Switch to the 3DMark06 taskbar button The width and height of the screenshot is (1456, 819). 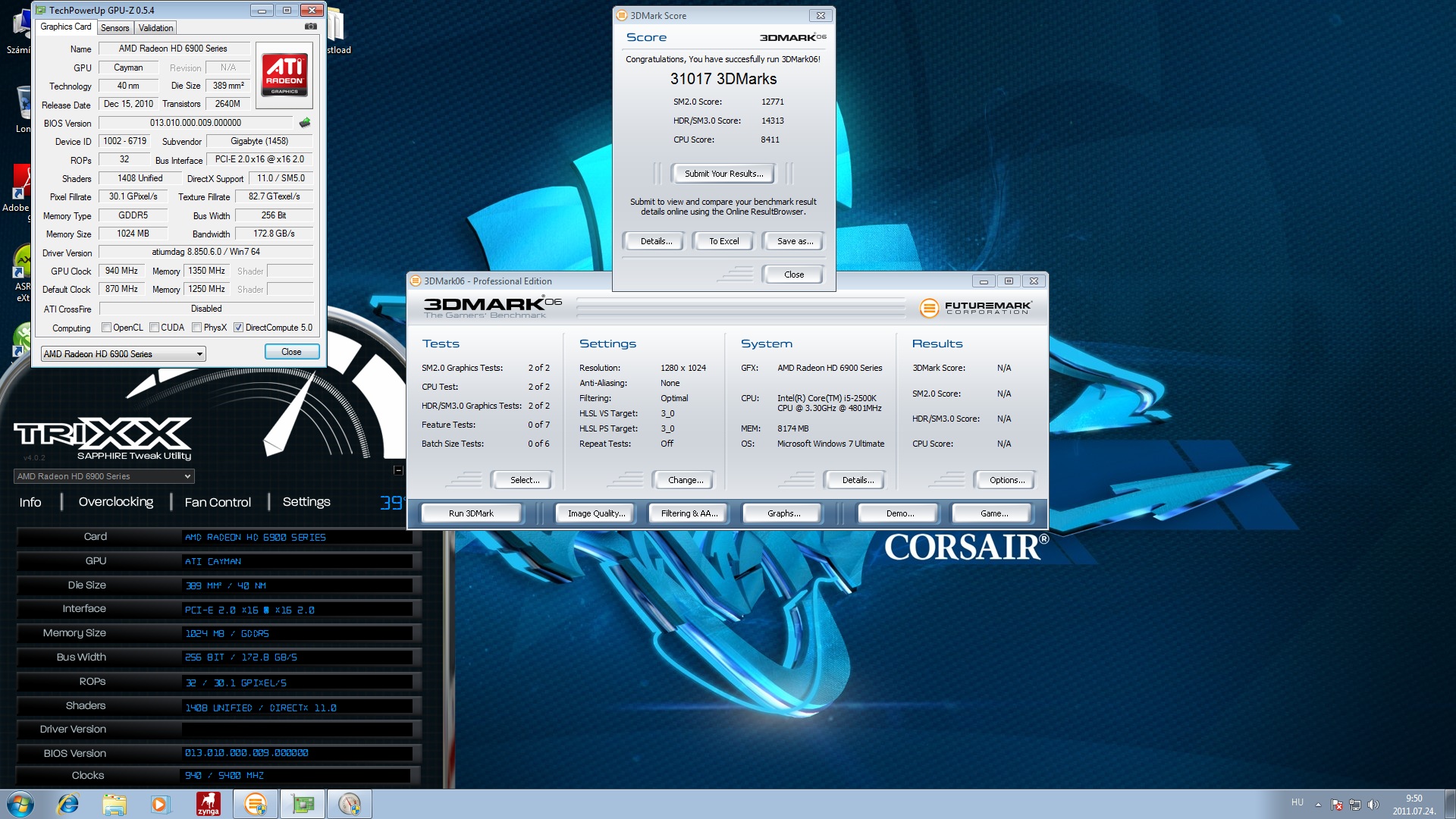(x=256, y=804)
